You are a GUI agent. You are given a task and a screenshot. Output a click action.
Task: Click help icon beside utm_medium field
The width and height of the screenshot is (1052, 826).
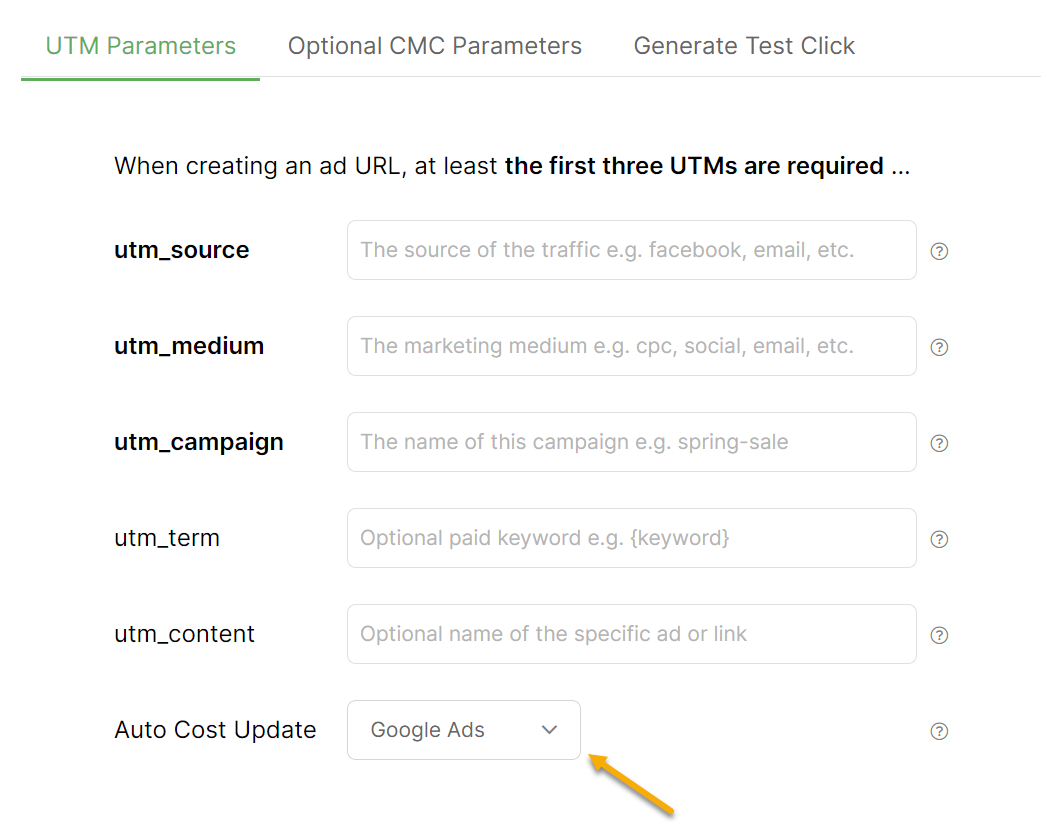point(939,347)
